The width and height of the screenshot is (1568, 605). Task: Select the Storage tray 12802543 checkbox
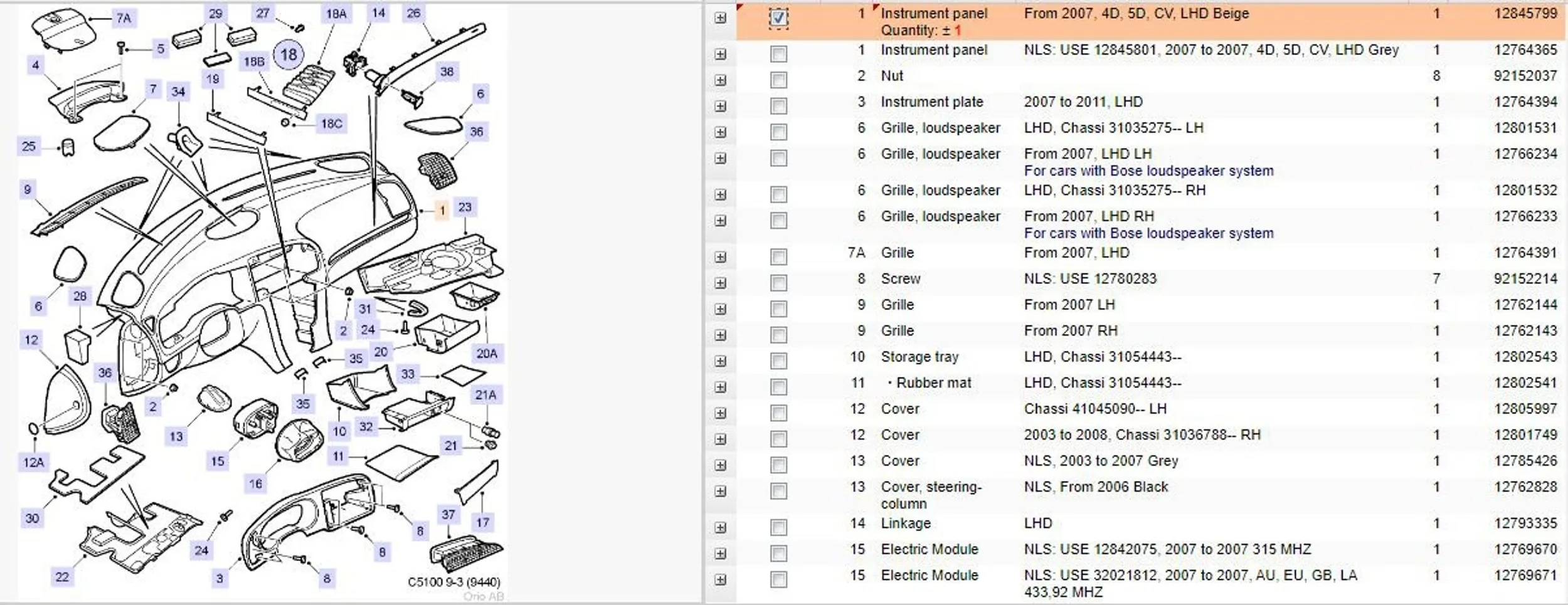(778, 361)
